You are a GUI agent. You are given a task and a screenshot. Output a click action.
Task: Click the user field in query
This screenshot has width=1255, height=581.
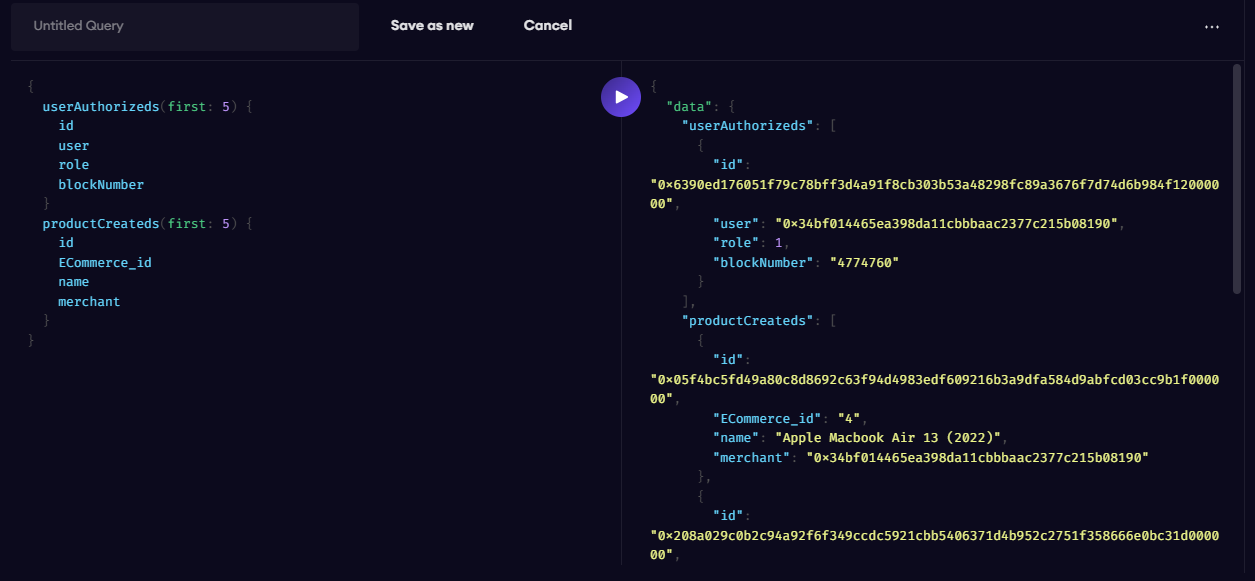coord(74,145)
